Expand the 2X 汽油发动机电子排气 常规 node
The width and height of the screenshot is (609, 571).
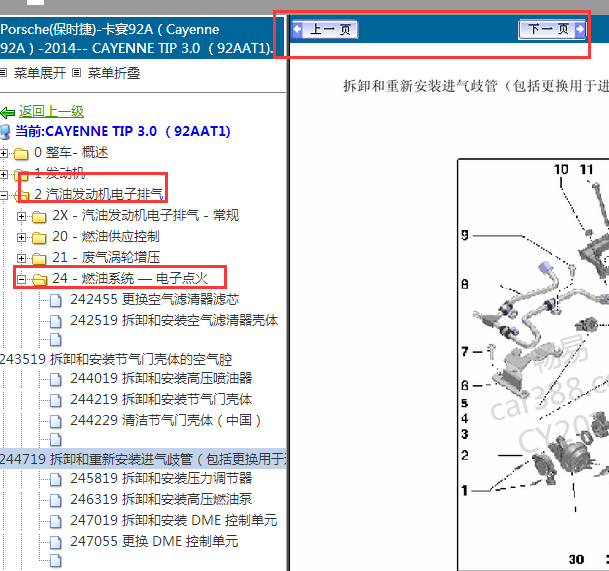click(x=22, y=216)
